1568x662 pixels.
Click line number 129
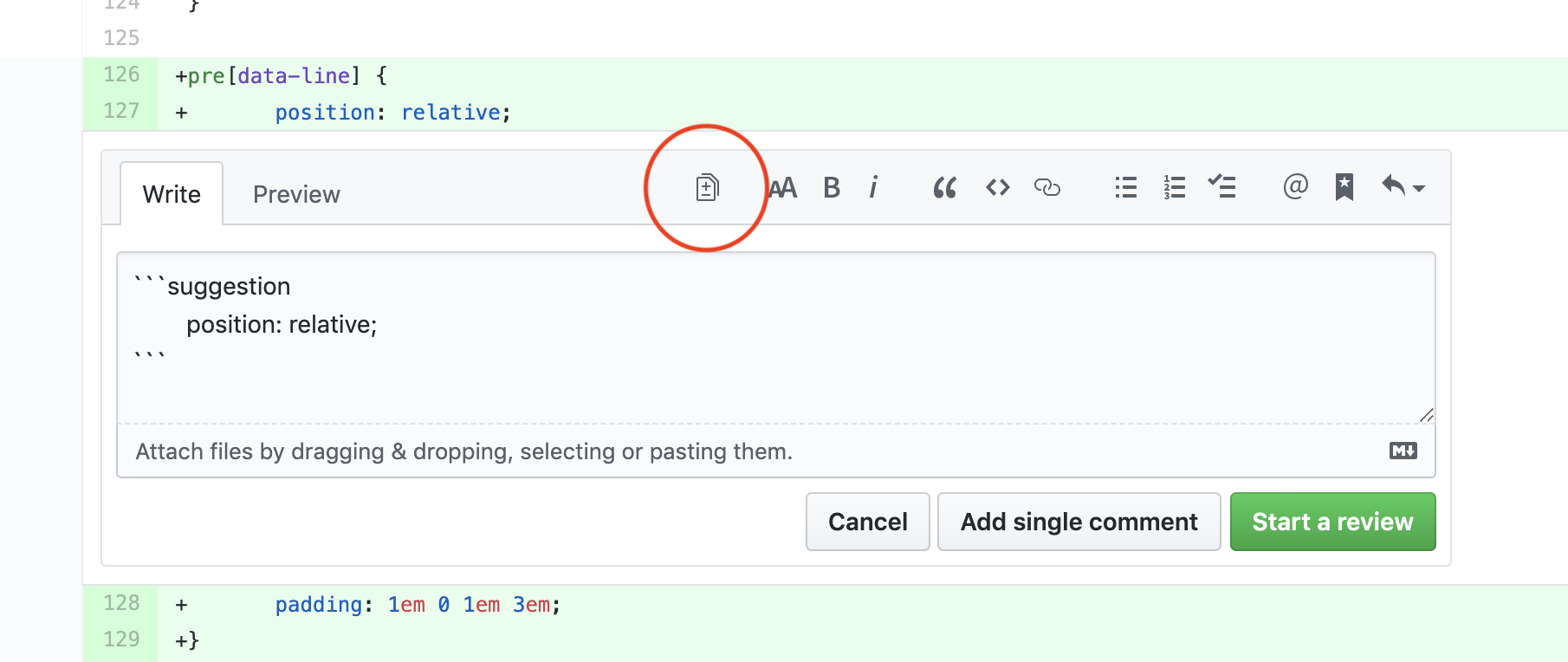tap(121, 639)
